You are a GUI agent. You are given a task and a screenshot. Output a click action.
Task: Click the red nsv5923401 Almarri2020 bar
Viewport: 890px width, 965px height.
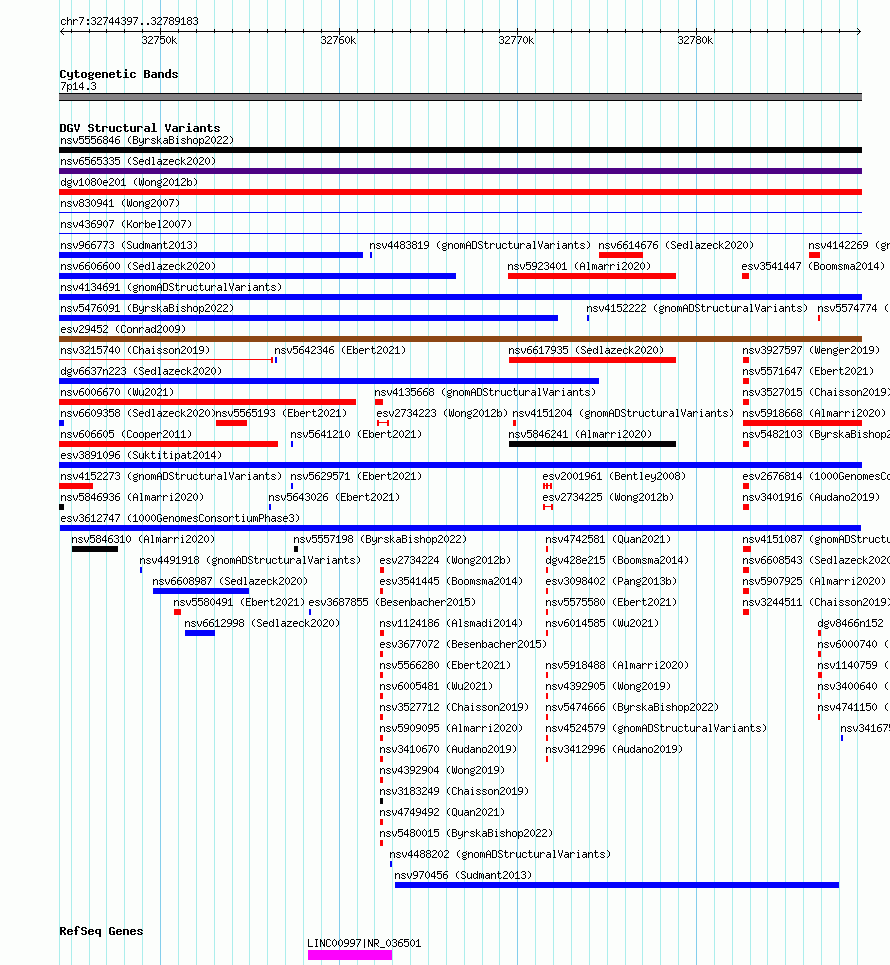click(591, 276)
